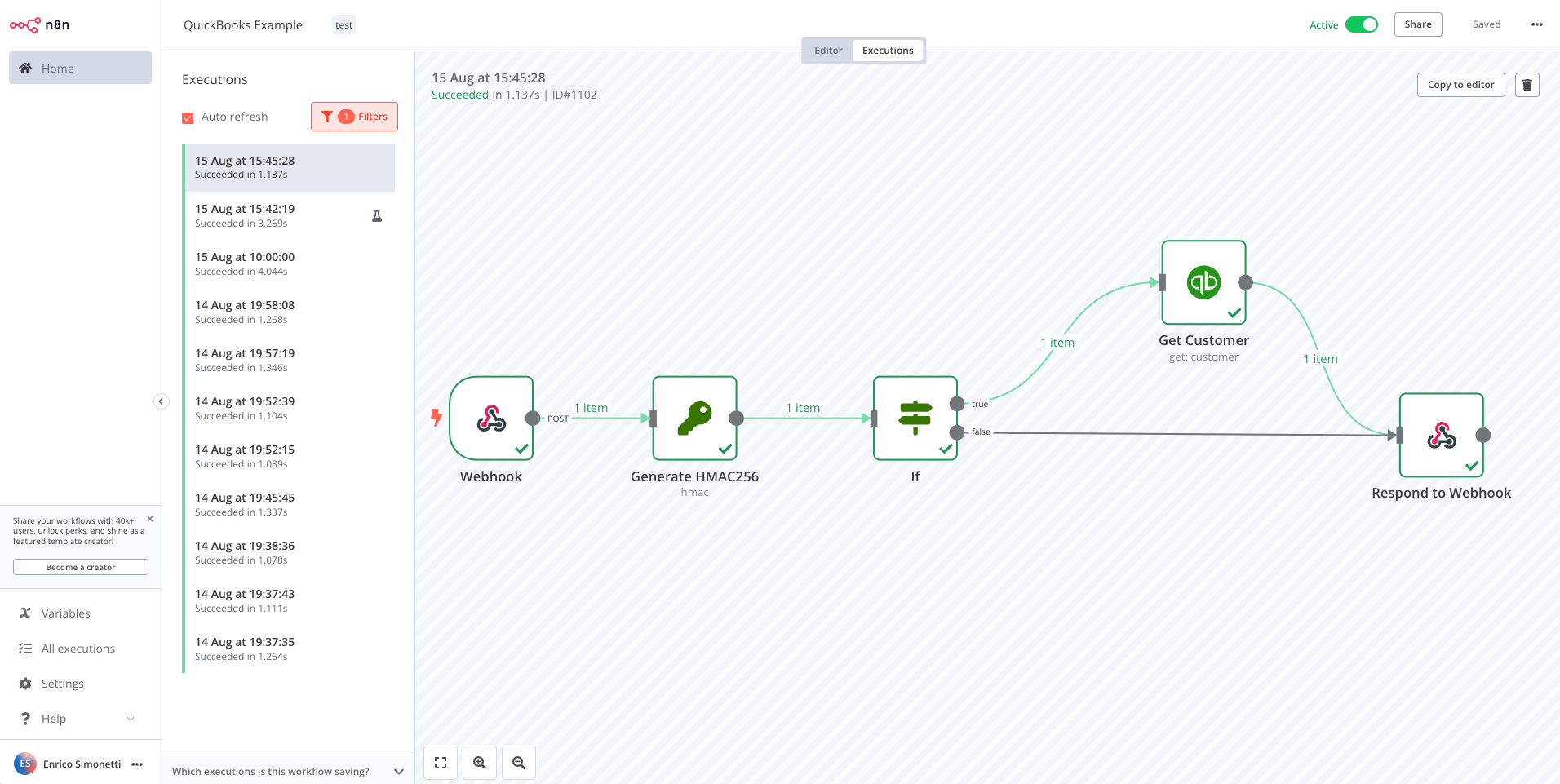Click the Saved status text

pyautogui.click(x=1487, y=24)
